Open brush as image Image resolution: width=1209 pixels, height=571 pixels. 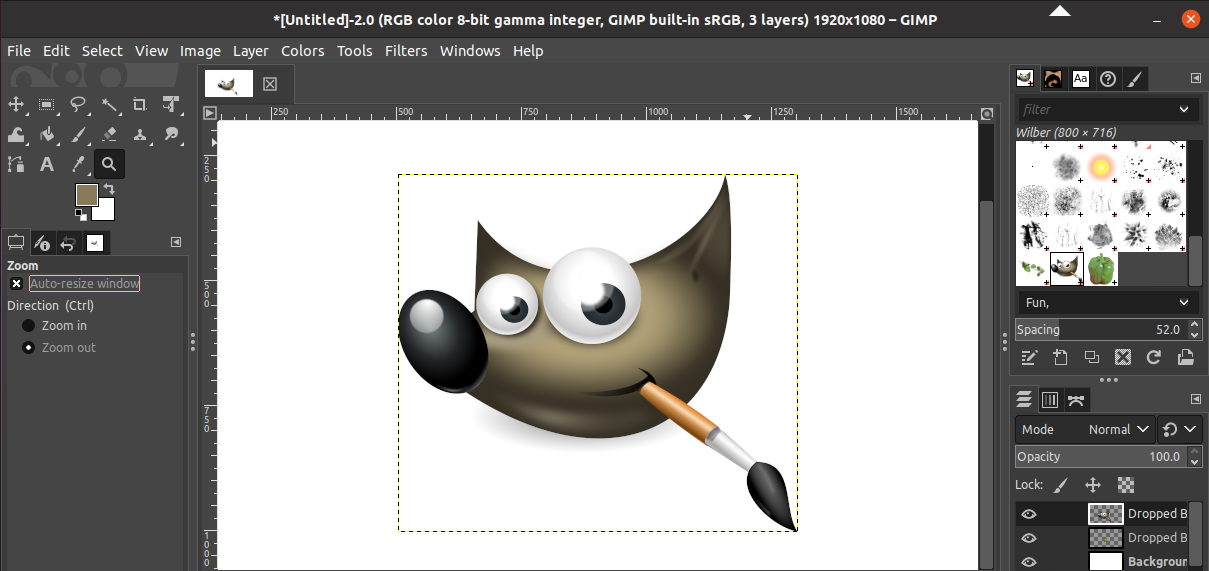1185,357
